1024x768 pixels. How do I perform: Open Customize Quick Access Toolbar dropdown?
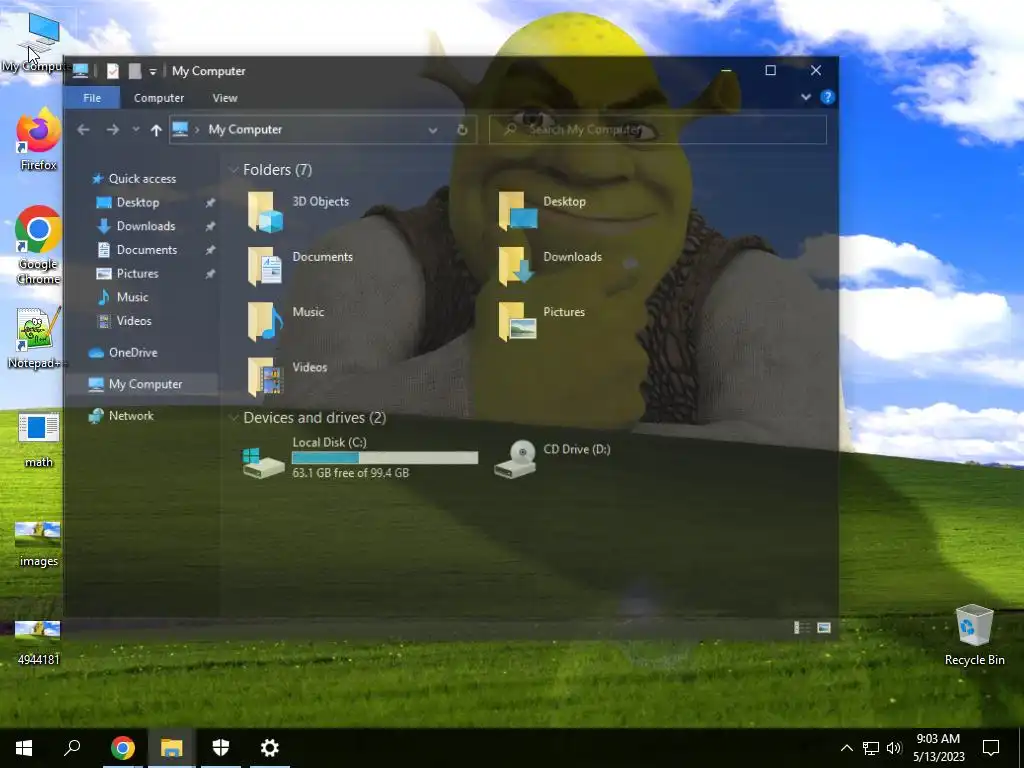(x=153, y=71)
